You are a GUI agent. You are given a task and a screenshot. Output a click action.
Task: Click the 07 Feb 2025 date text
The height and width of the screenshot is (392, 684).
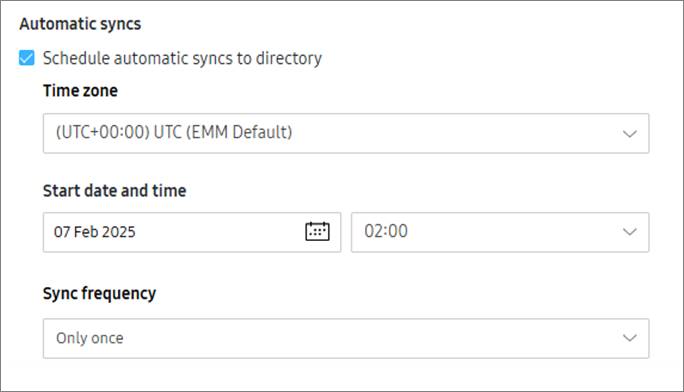click(x=95, y=232)
